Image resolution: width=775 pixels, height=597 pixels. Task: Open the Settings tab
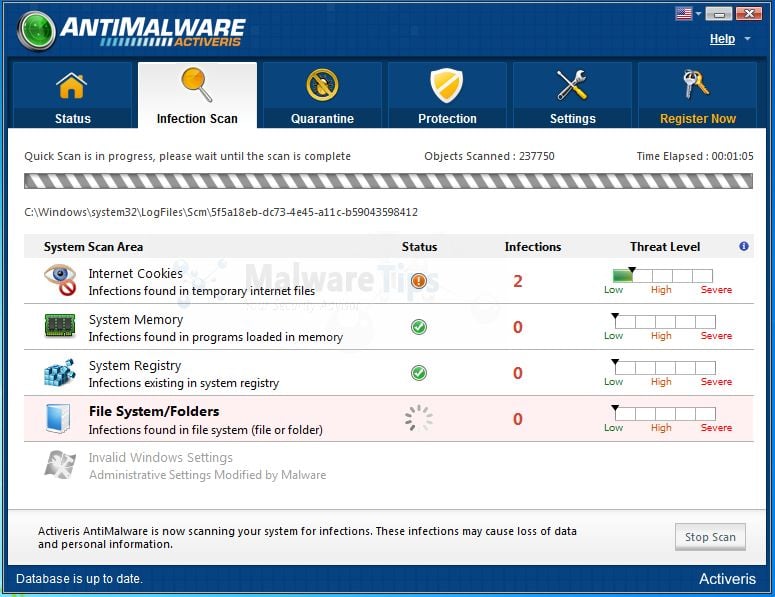(x=572, y=95)
